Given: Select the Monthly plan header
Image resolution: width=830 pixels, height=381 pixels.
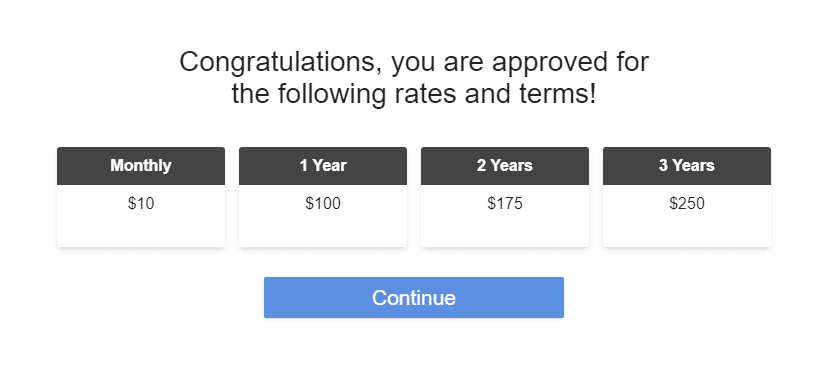Looking at the screenshot, I should click(x=141, y=166).
